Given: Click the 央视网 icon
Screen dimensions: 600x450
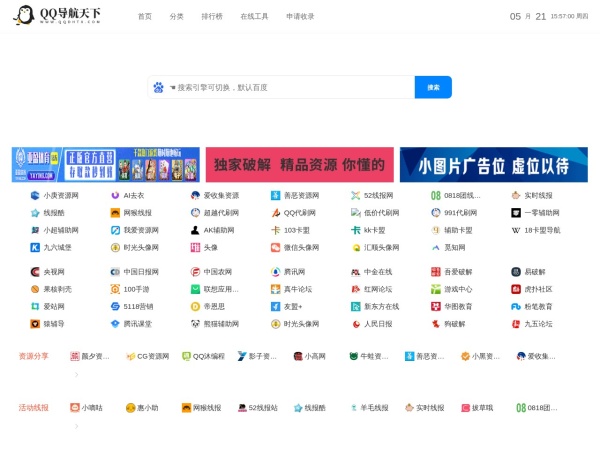Looking at the screenshot, I should [35, 272].
